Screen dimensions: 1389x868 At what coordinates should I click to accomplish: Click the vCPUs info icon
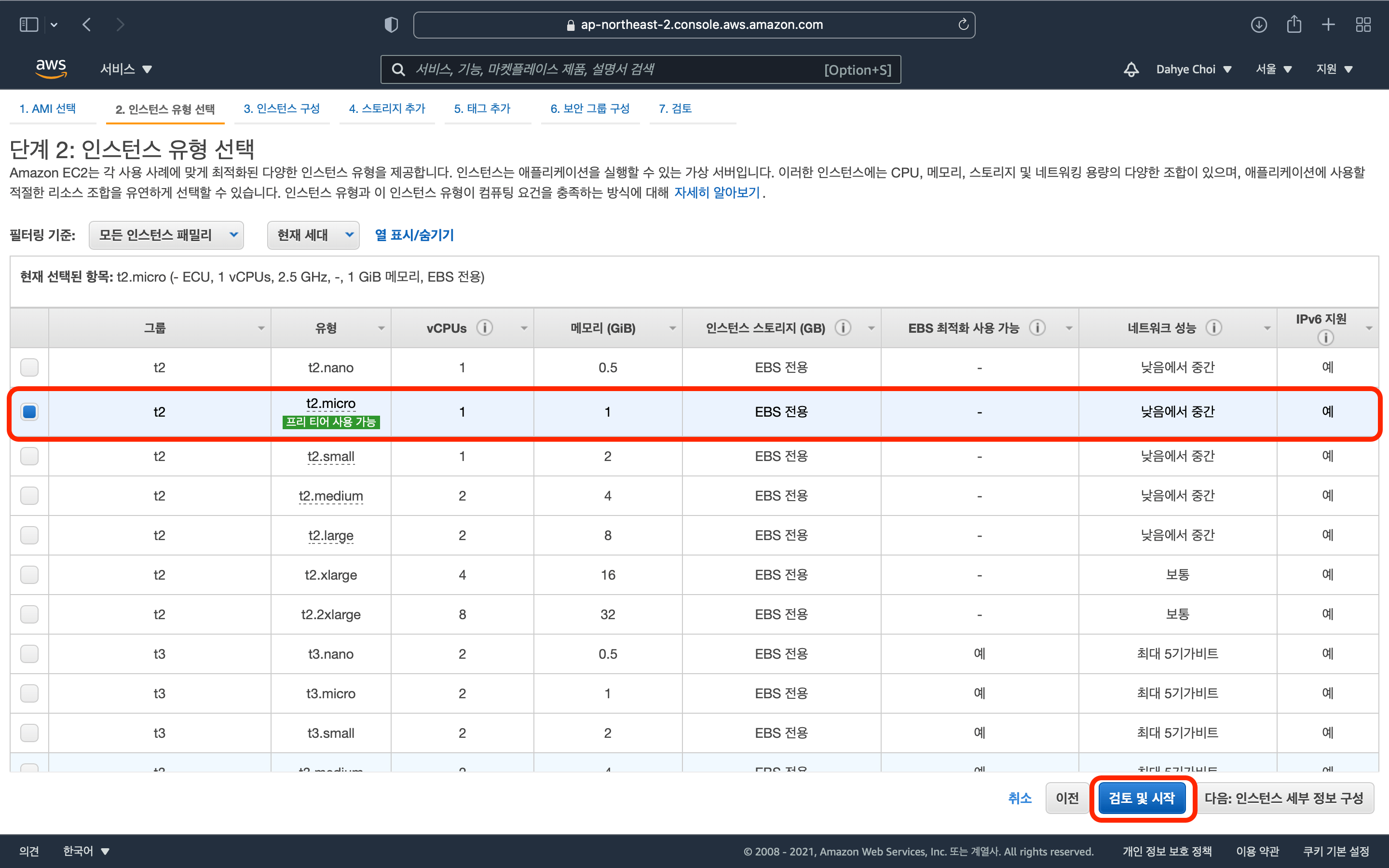[x=485, y=328]
